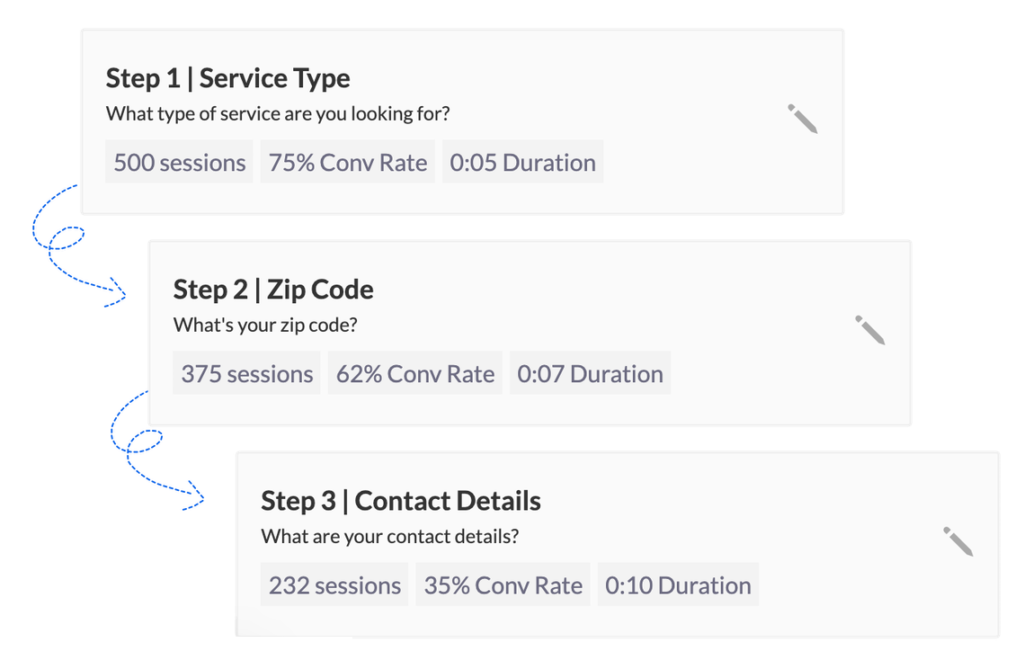Select the Step 1 | Service Type heading

228,78
